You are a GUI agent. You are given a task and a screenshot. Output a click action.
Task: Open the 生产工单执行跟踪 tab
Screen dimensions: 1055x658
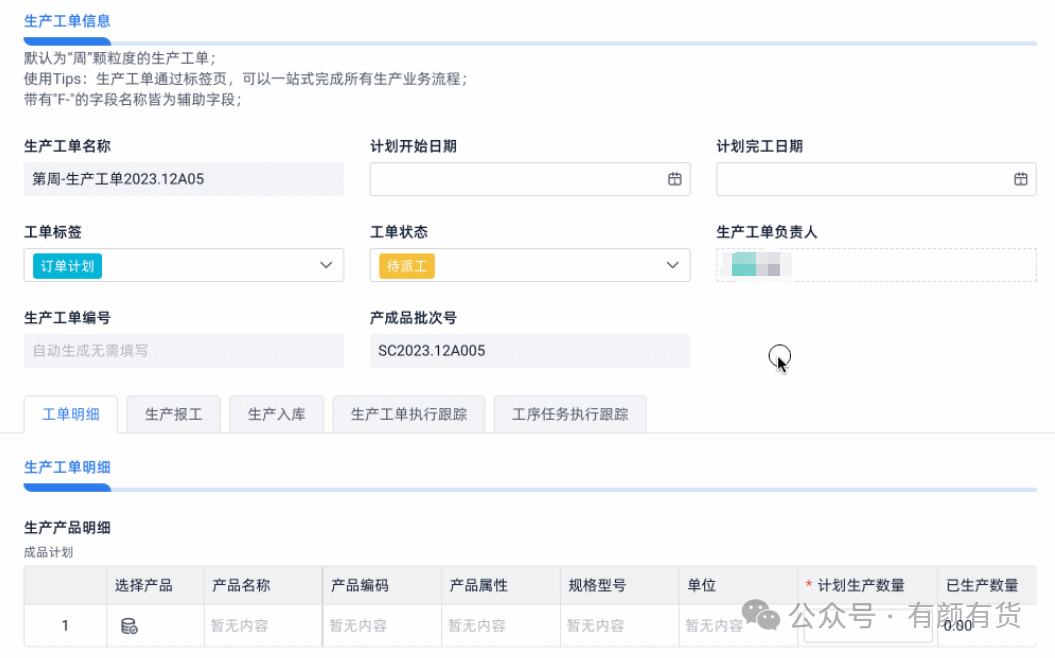pos(409,414)
